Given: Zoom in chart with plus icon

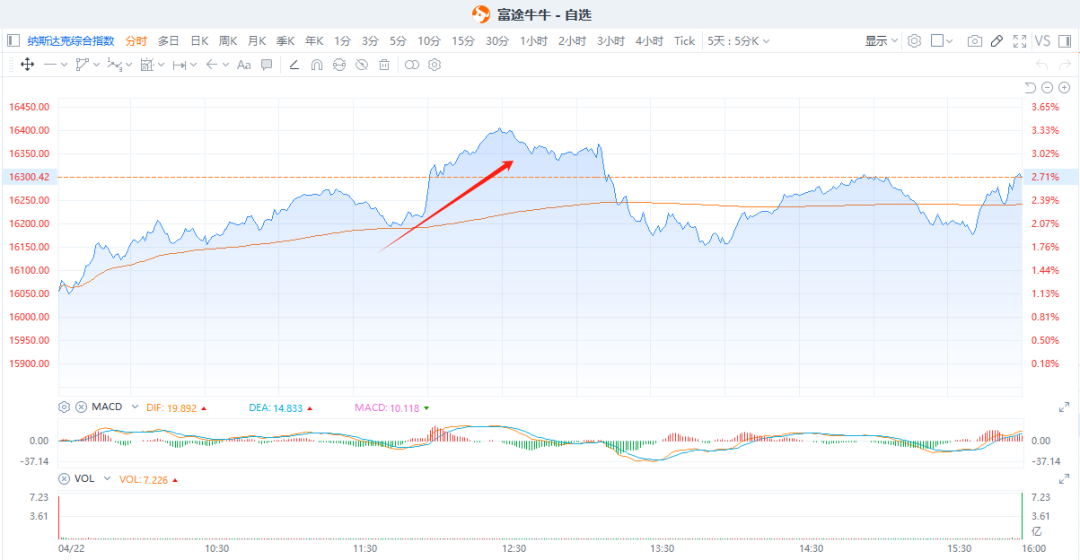Looking at the screenshot, I should click(1064, 87).
